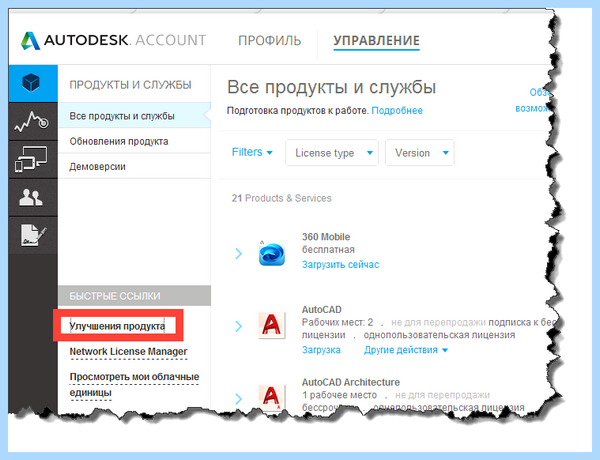Open Улучшения продукта quick link
600x460 pixels.
tap(117, 326)
